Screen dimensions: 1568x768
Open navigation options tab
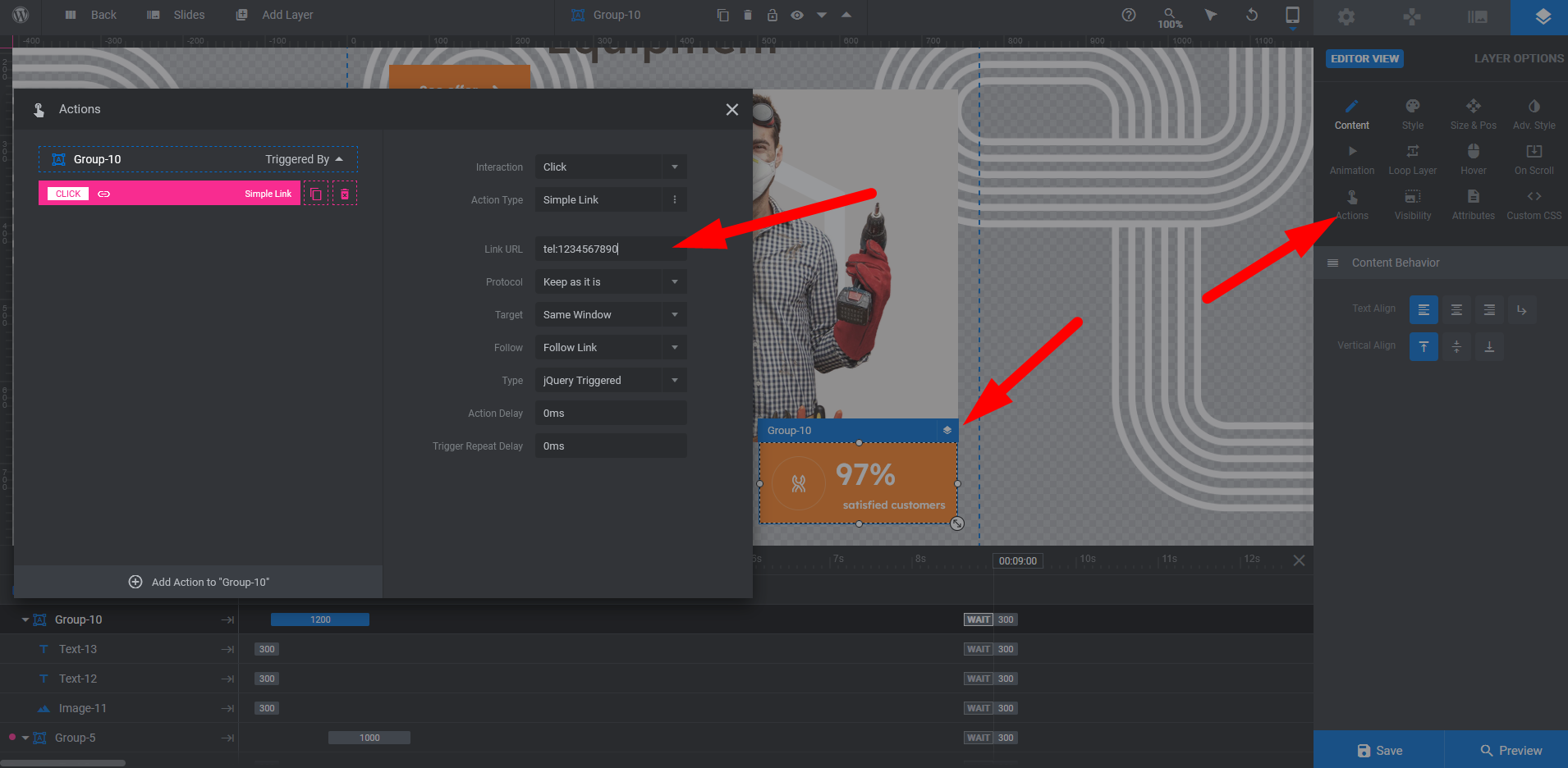[1412, 16]
